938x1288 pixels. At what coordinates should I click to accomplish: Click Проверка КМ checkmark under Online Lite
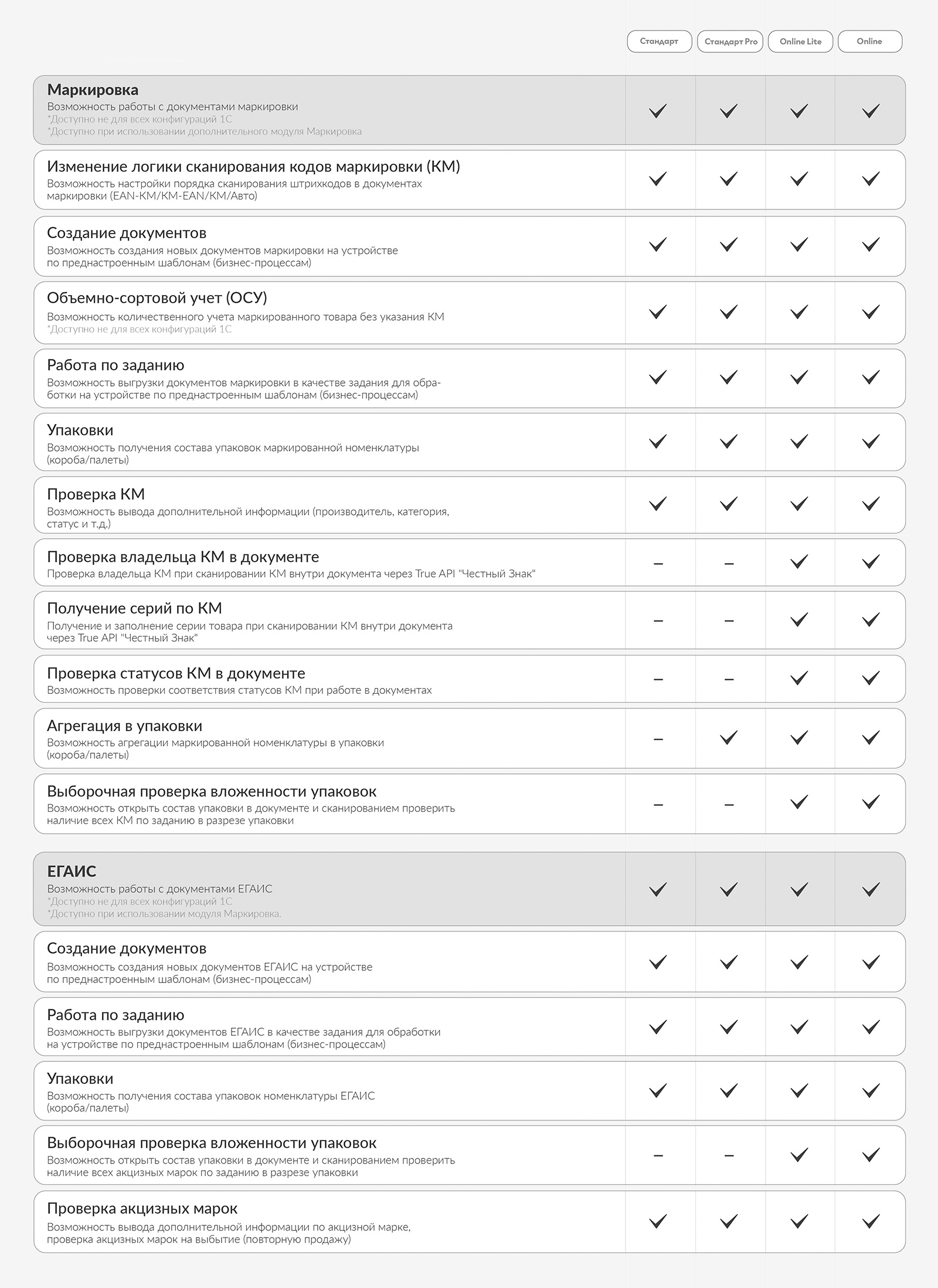[x=800, y=503]
